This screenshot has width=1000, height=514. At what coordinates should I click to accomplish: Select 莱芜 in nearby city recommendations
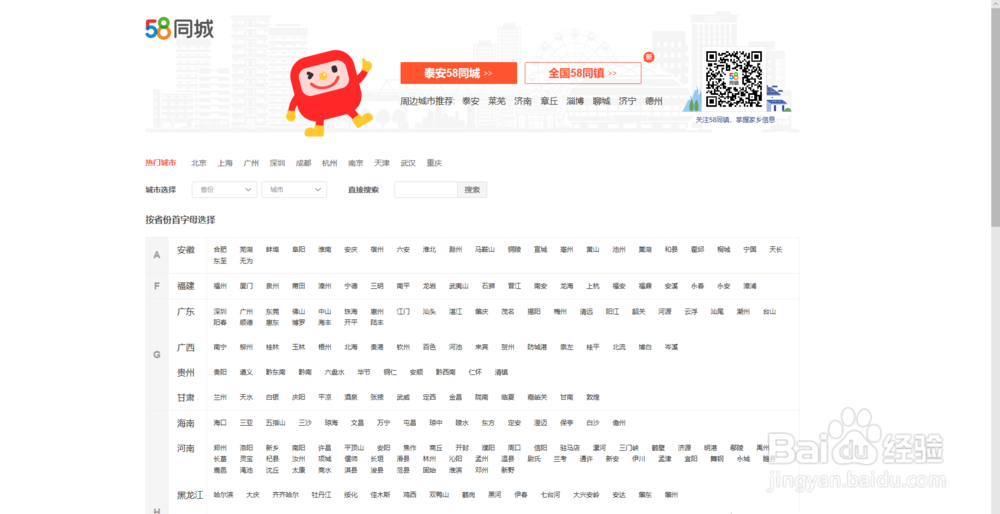tap(497, 101)
